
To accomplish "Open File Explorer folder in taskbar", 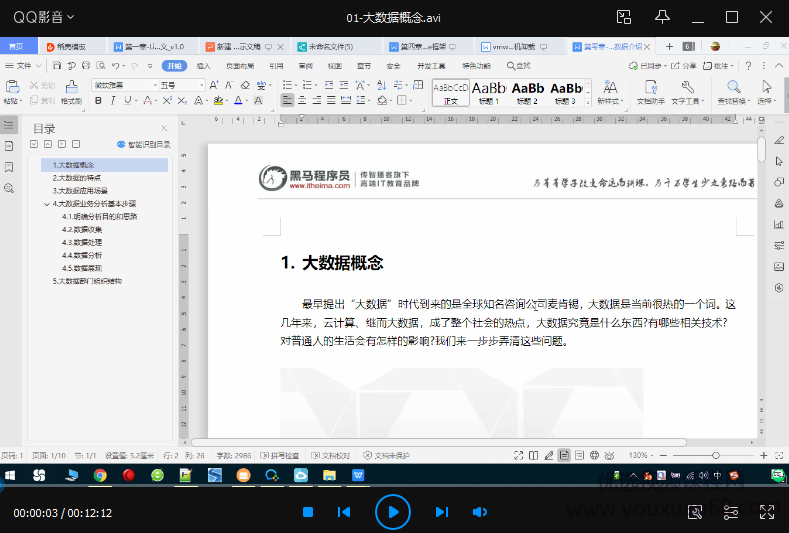I will 330,475.
